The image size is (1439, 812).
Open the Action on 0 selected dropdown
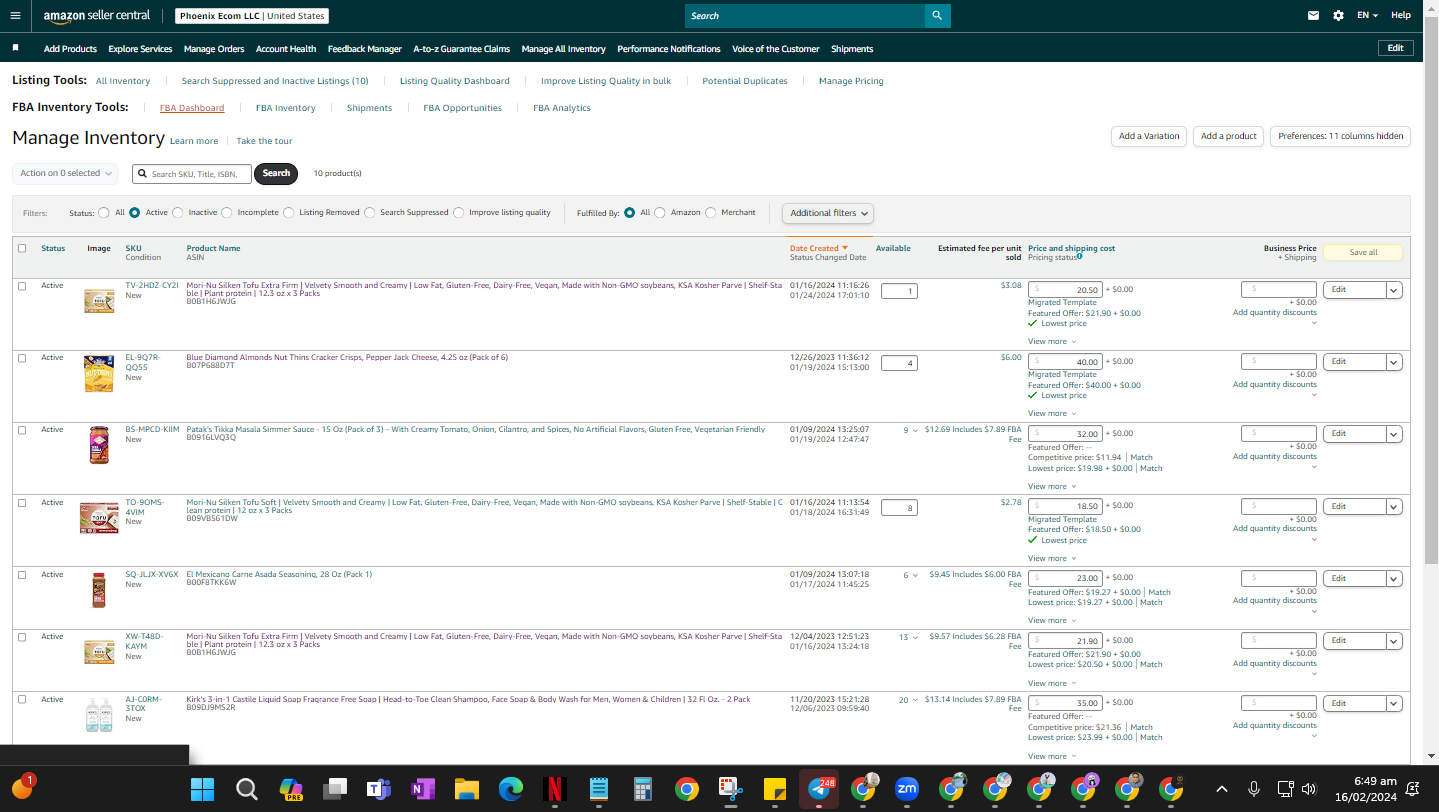(65, 173)
